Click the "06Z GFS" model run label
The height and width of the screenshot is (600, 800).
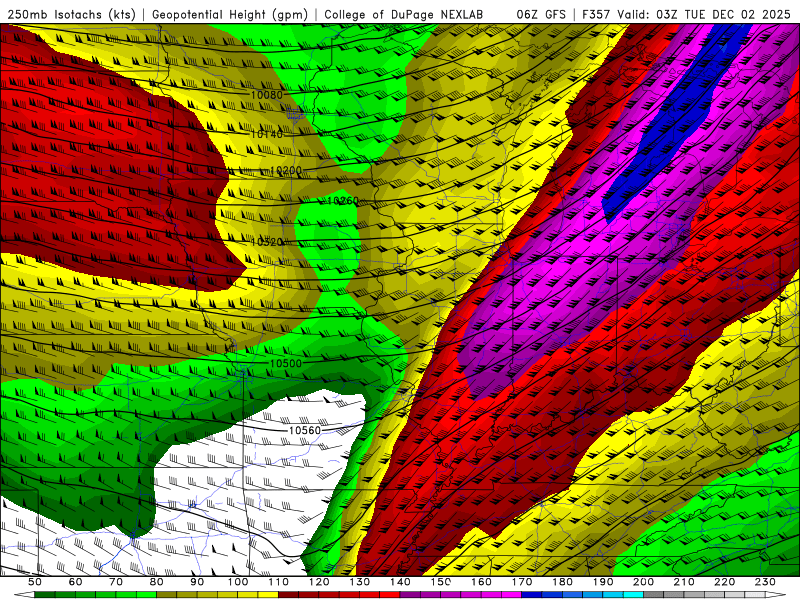click(x=541, y=14)
